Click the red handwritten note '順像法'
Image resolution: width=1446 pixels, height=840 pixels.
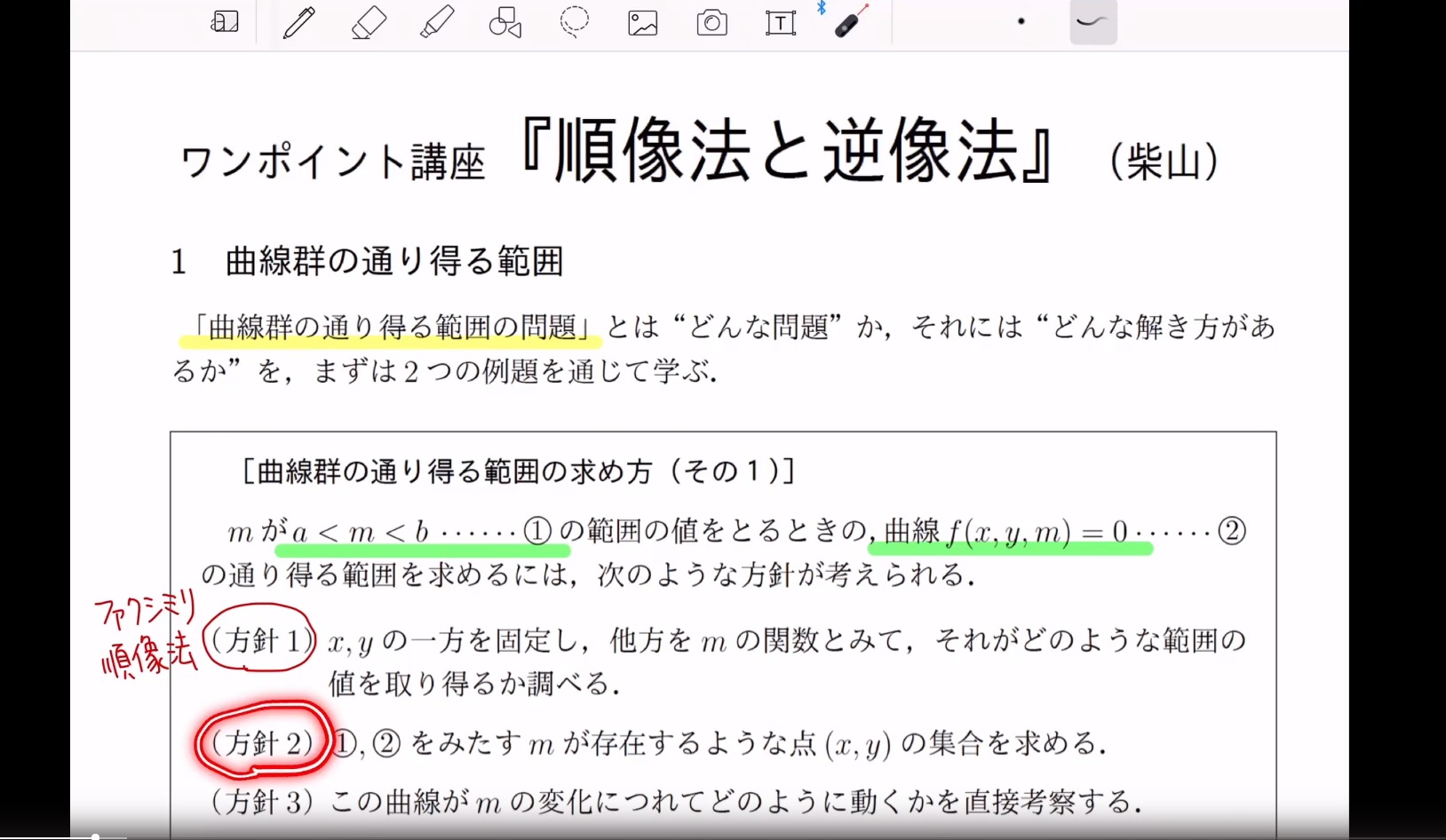(x=148, y=656)
